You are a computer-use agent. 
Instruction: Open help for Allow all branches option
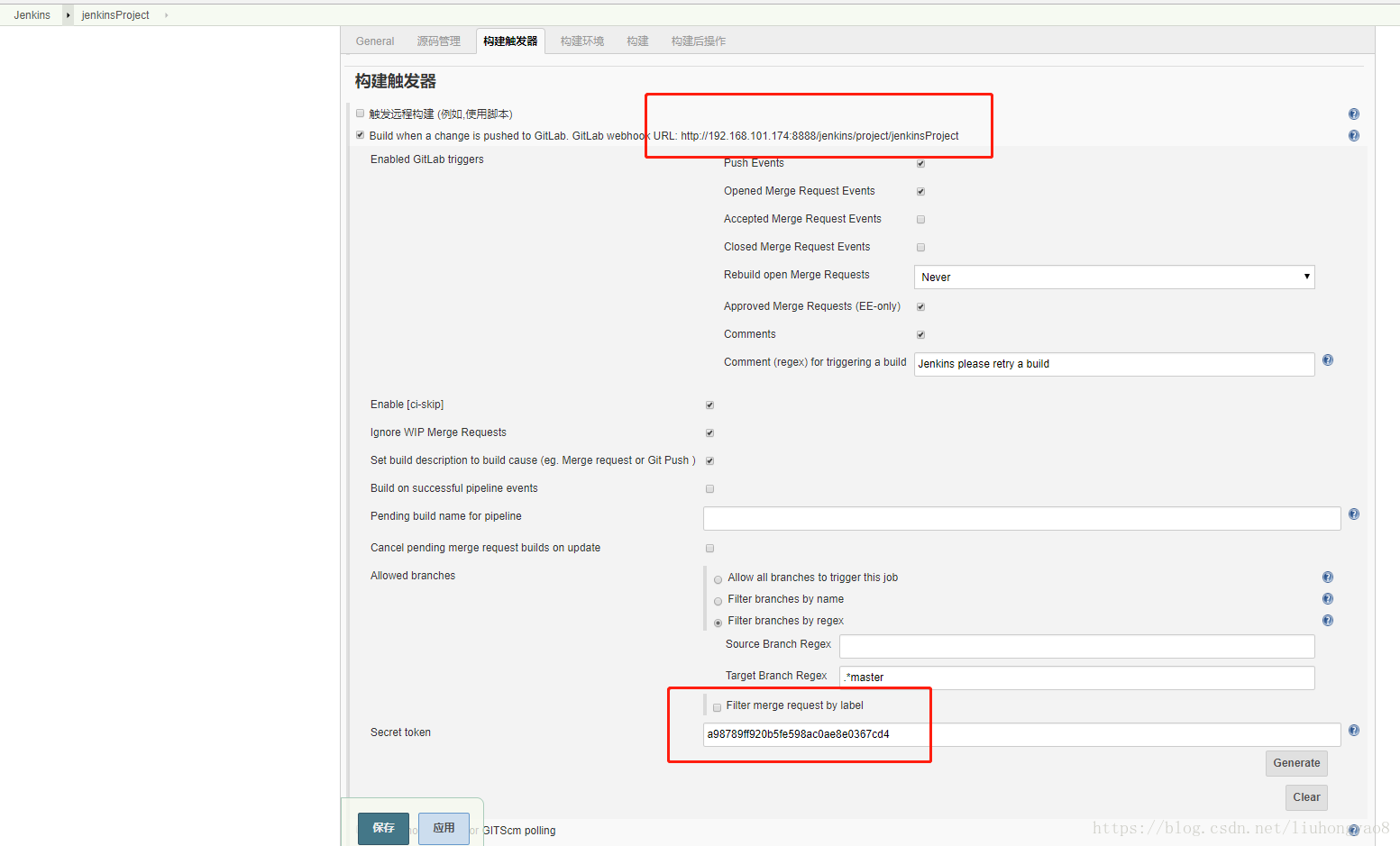point(1327,578)
